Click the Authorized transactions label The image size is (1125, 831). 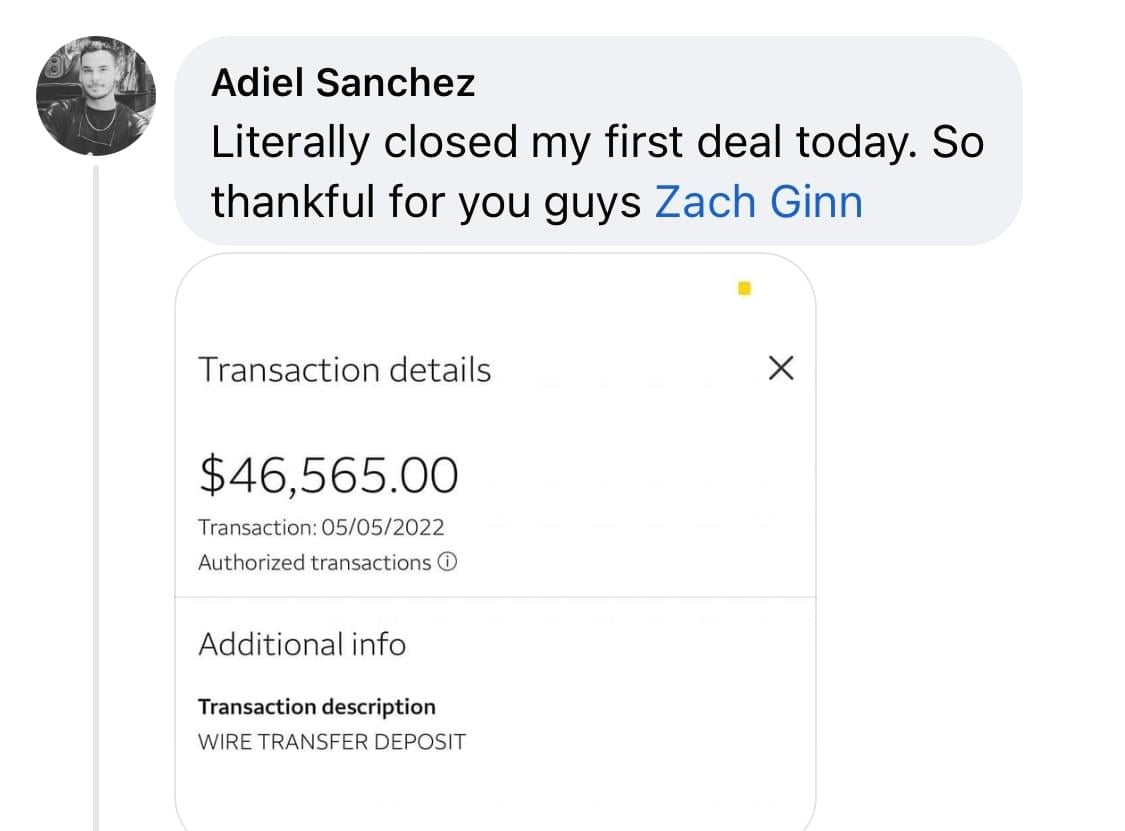[314, 562]
